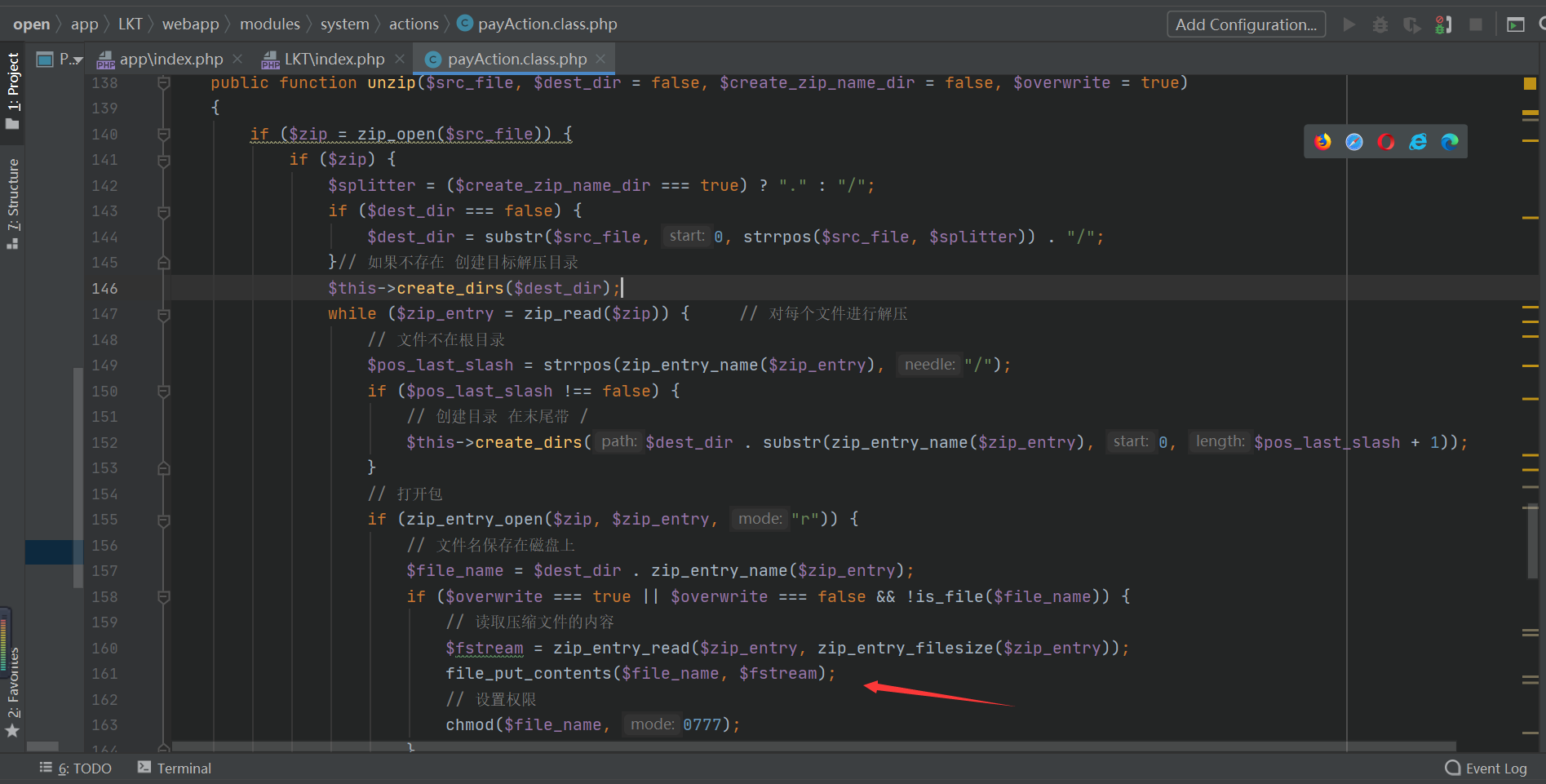
Task: Click the project structure window icon
Action: tap(1515, 24)
